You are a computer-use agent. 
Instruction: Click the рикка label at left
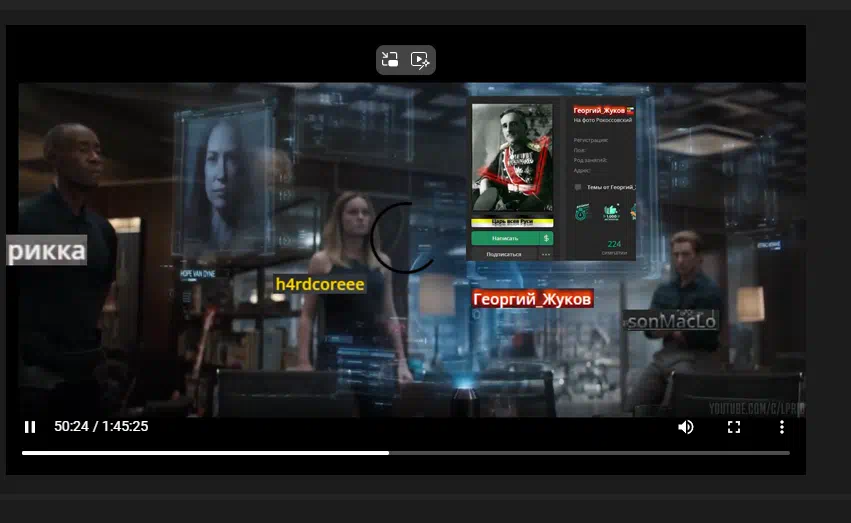pos(47,250)
